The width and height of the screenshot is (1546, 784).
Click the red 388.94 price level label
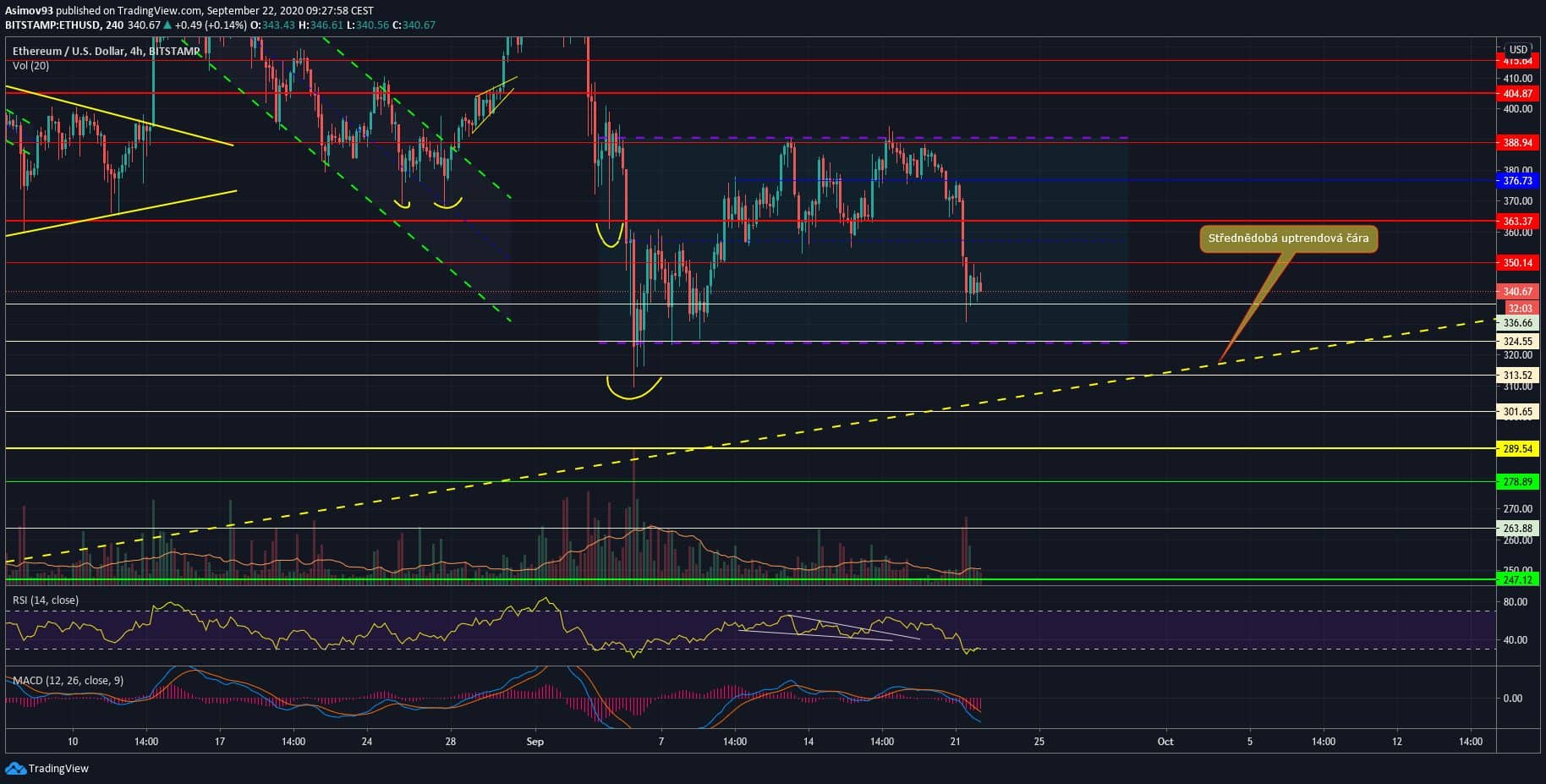pyautogui.click(x=1517, y=143)
